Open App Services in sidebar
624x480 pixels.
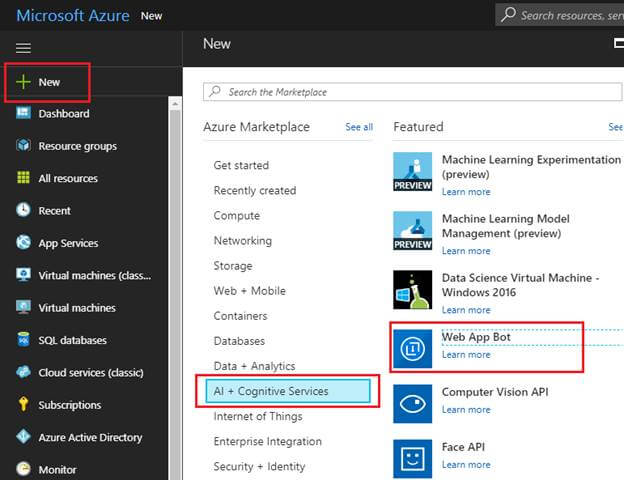[x=68, y=243]
